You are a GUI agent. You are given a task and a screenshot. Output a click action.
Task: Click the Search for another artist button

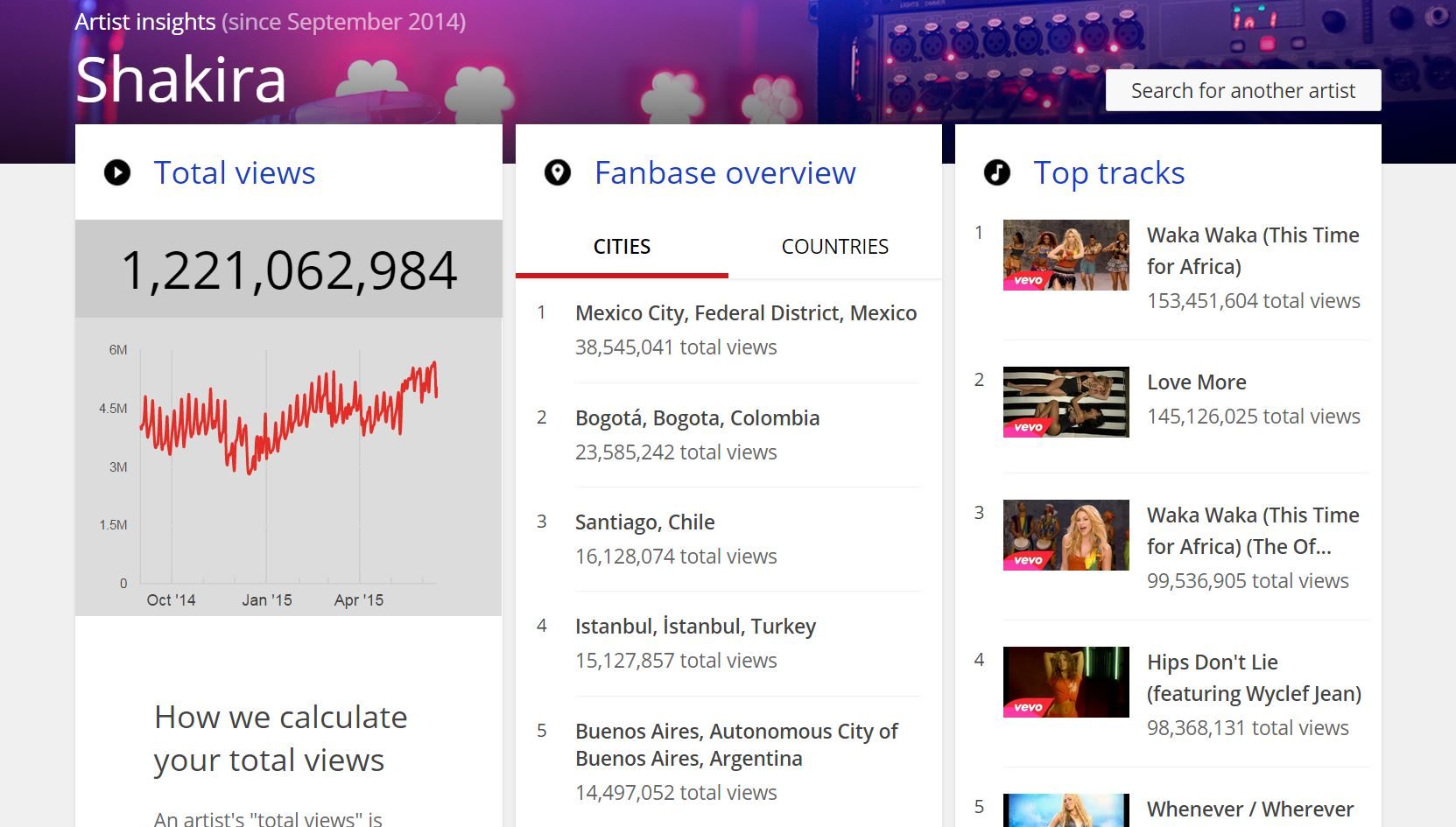click(1241, 89)
